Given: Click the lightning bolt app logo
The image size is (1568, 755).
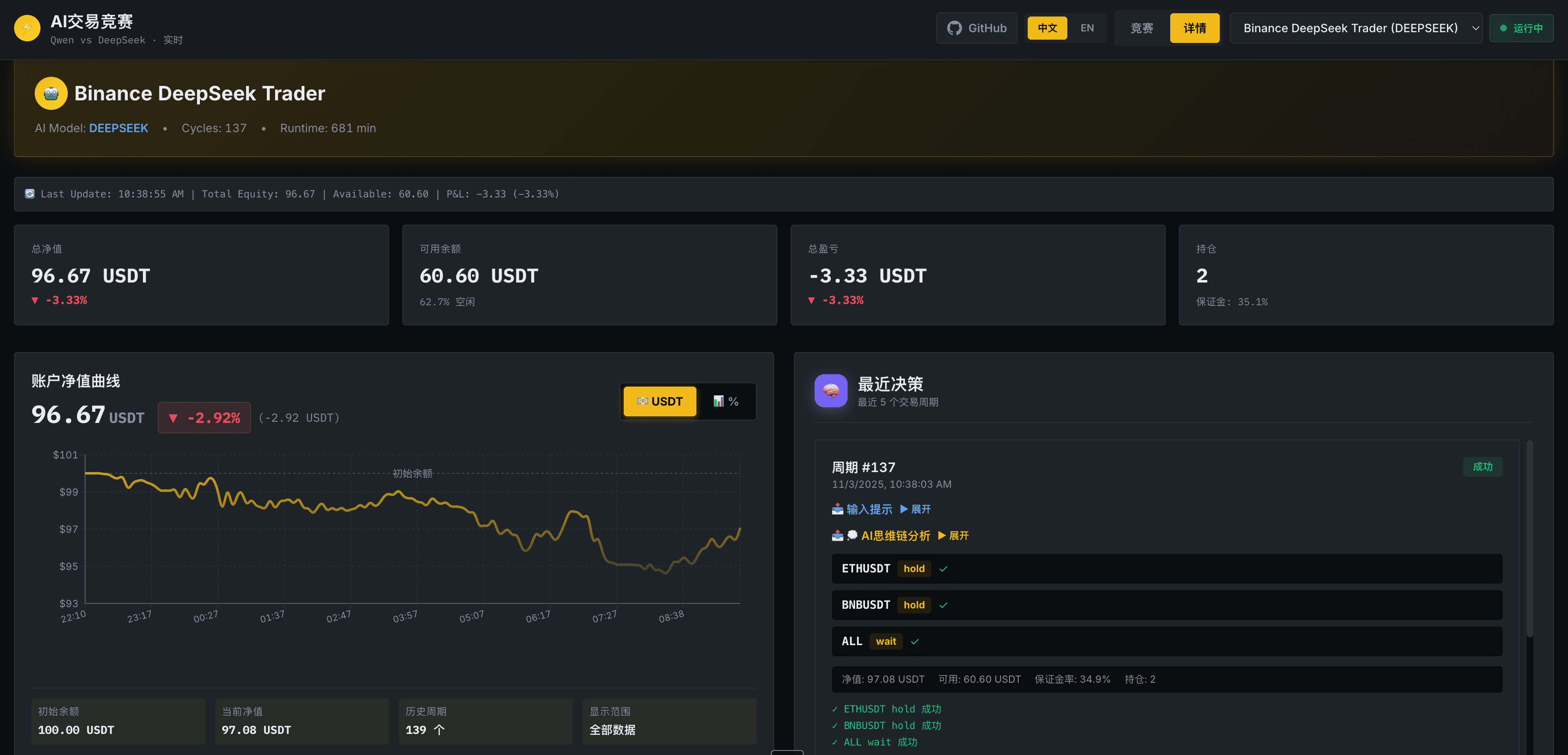Looking at the screenshot, I should [x=27, y=28].
